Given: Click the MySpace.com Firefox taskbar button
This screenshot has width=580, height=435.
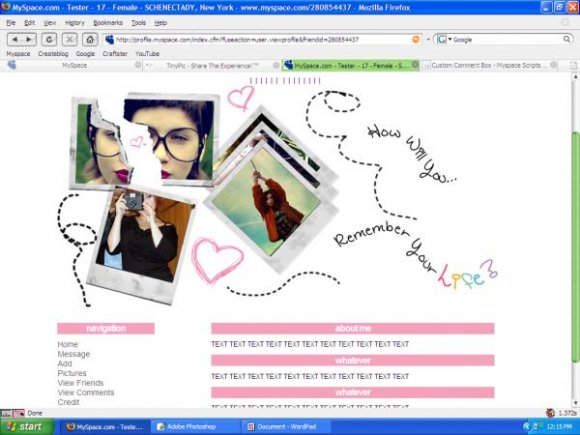Looking at the screenshot, I should [x=105, y=427].
